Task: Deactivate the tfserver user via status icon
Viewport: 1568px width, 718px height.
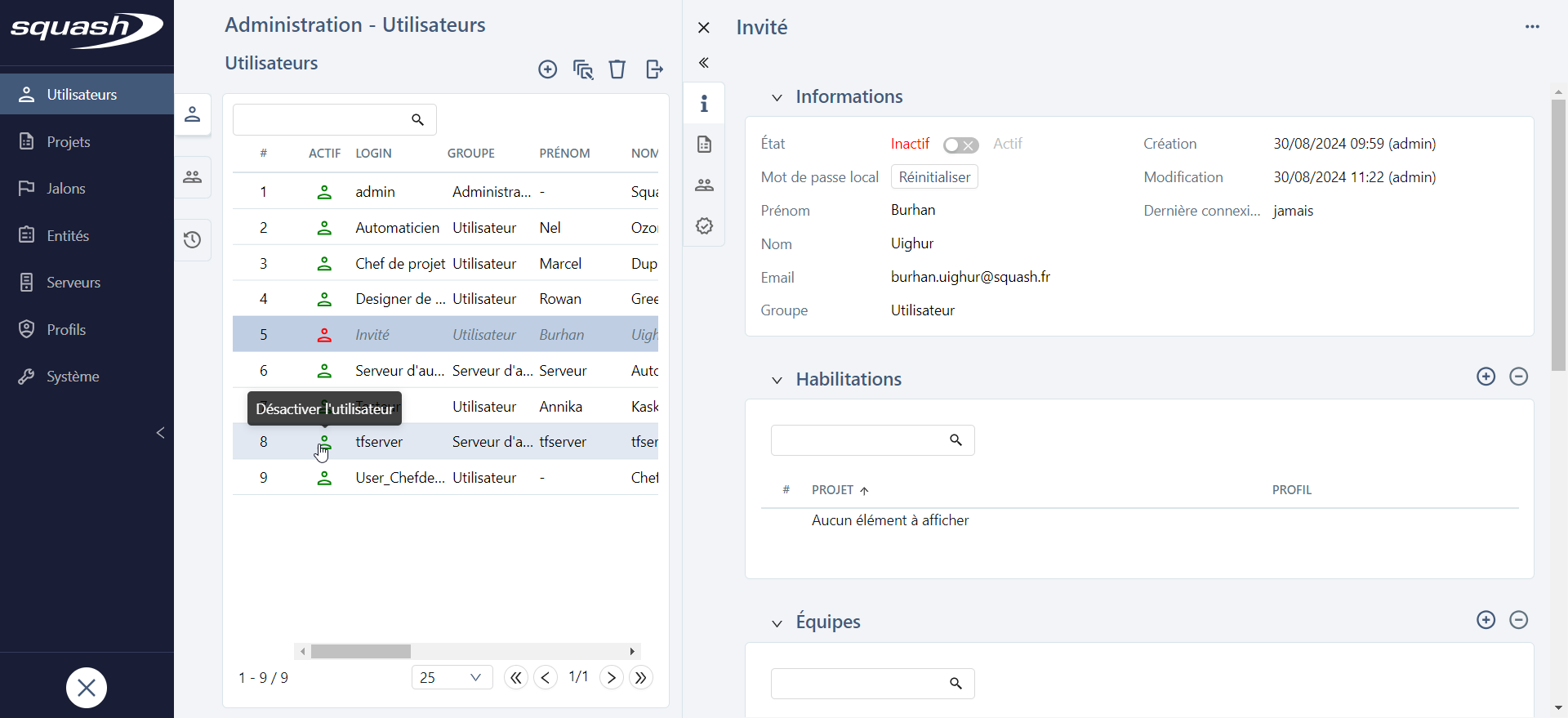Action: (x=324, y=442)
